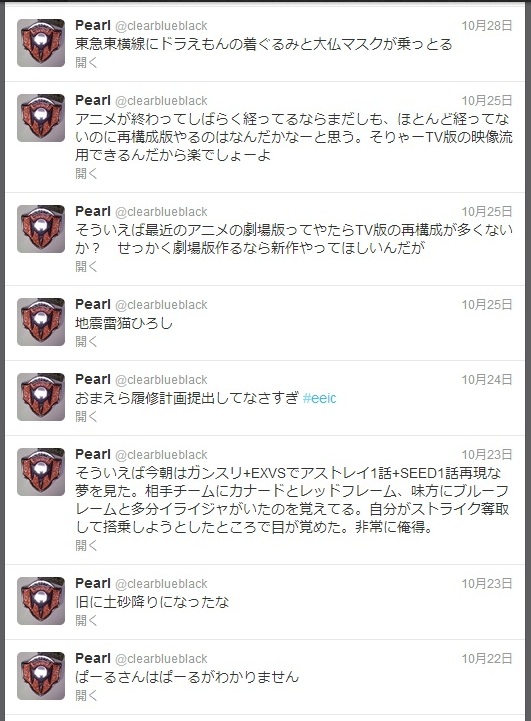Click the 10月28日 timestamp
The image size is (531, 721).
pos(487,26)
